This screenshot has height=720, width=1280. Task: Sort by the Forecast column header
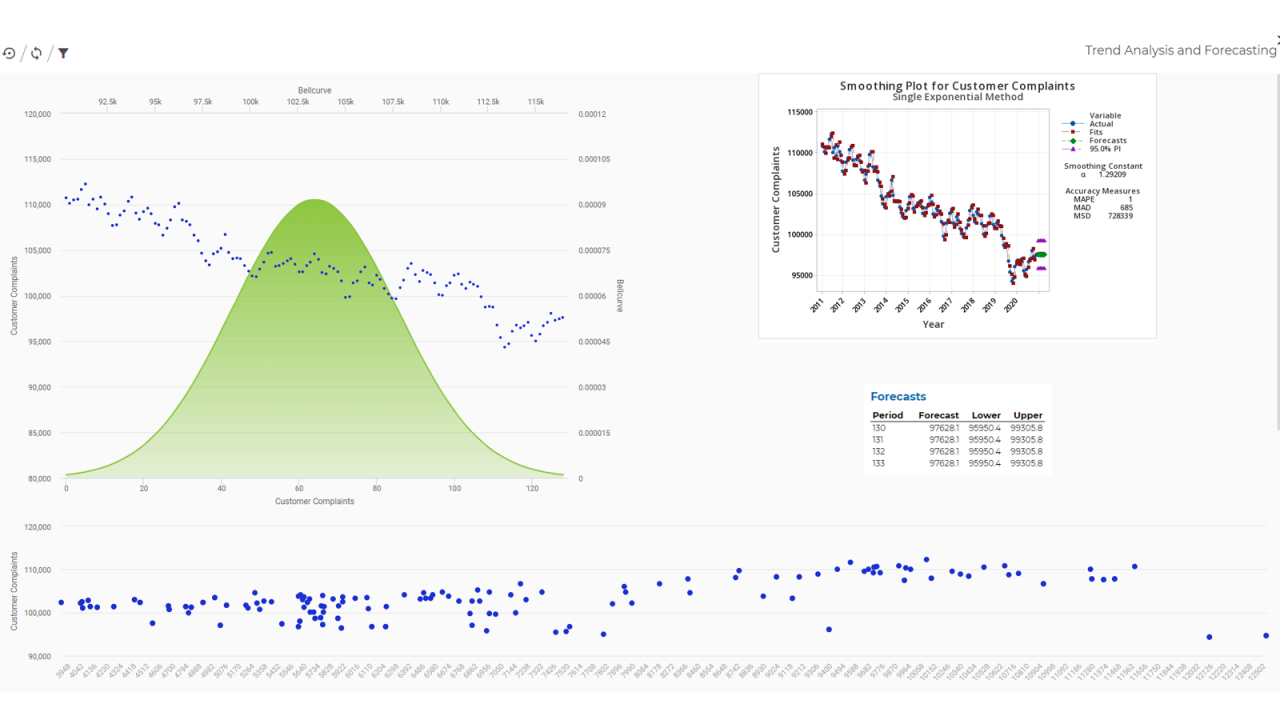pos(938,415)
